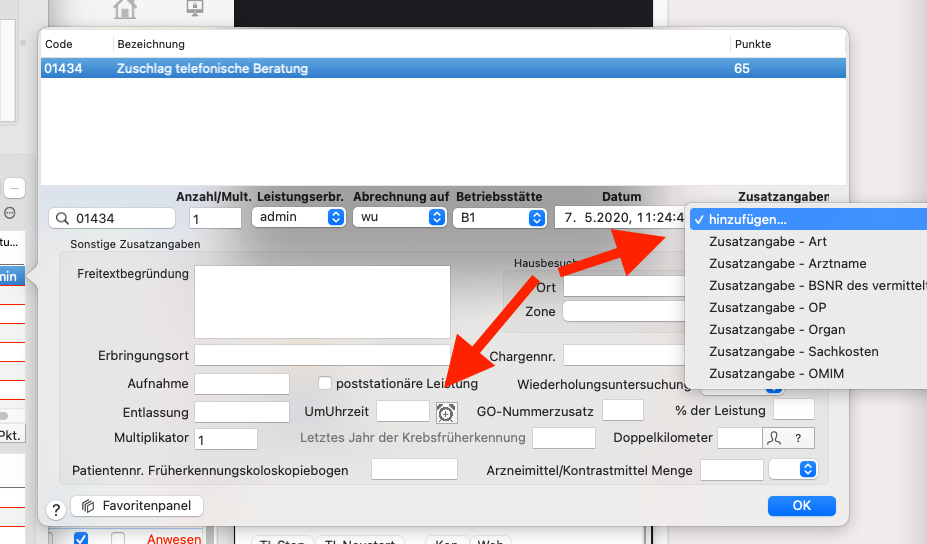The width and height of the screenshot is (927, 544).
Task: Open the Betriebsstätte B1 dropdown
Action: [x=500, y=218]
